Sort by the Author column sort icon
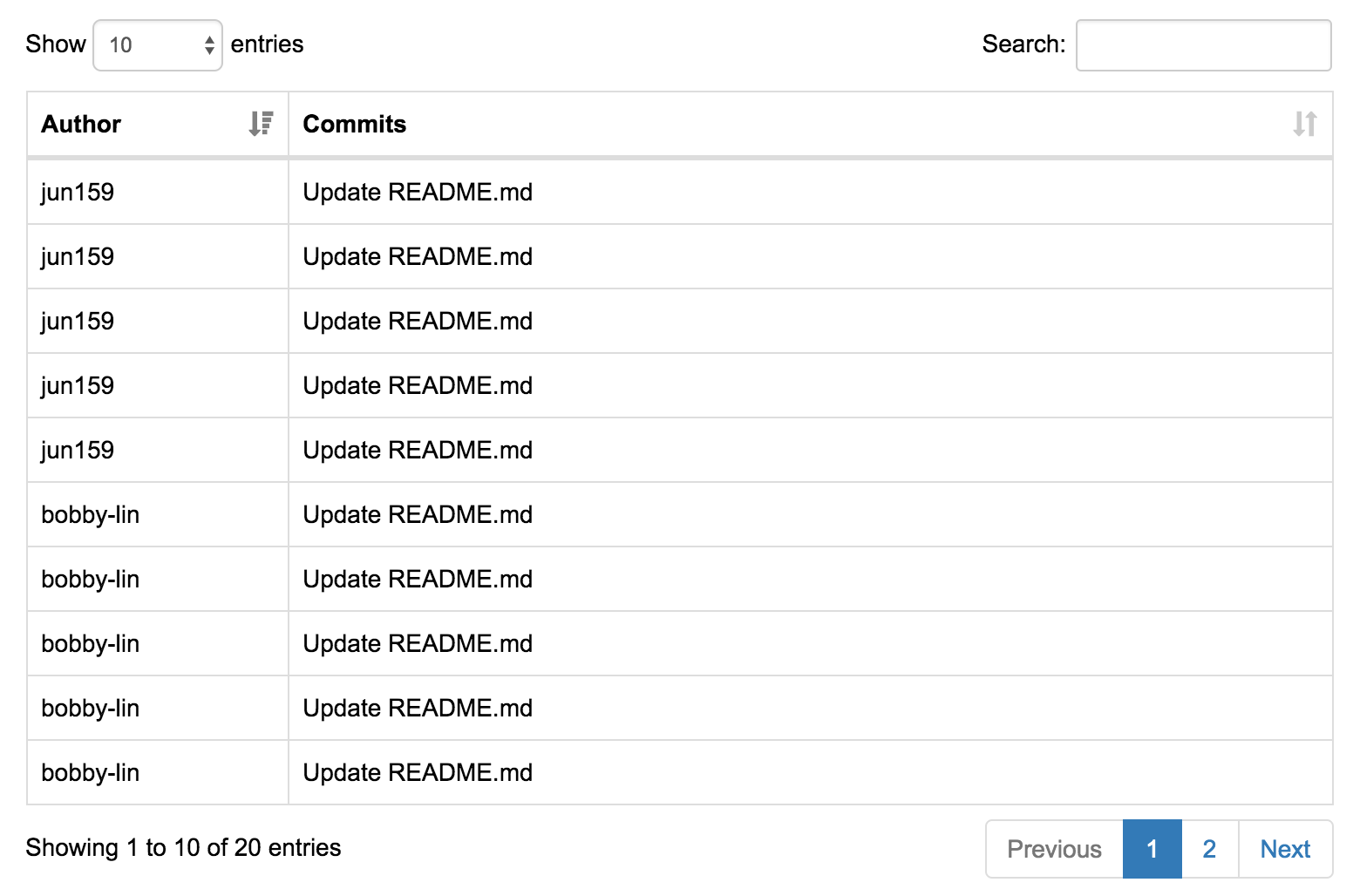 click(x=261, y=124)
